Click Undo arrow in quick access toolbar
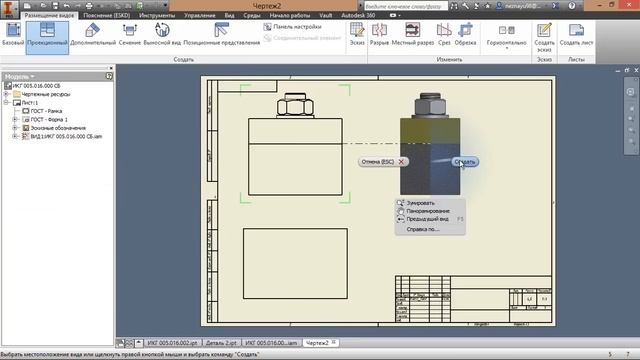Image resolution: width=640 pixels, height=360 pixels. pyautogui.click(x=67, y=6)
